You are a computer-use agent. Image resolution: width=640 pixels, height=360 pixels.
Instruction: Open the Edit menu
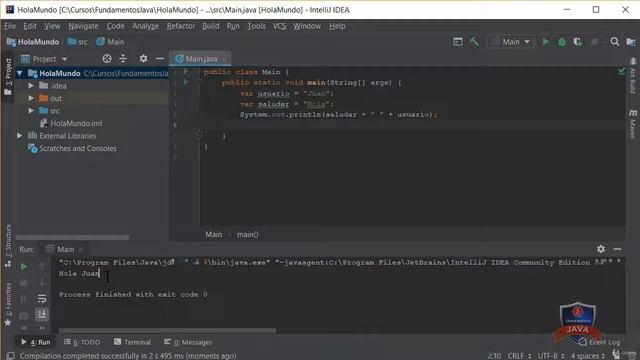point(30,26)
